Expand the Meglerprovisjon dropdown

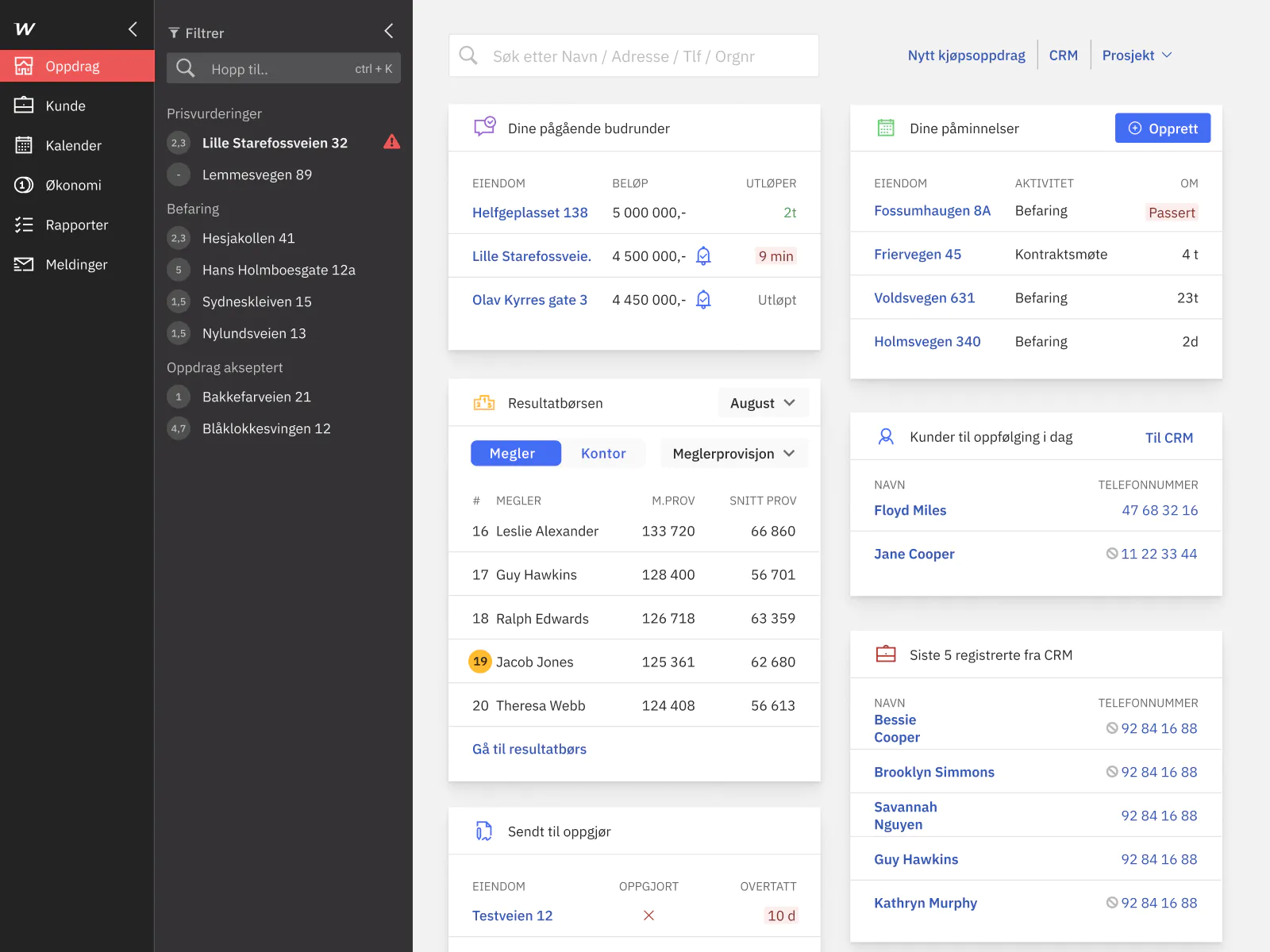point(733,453)
